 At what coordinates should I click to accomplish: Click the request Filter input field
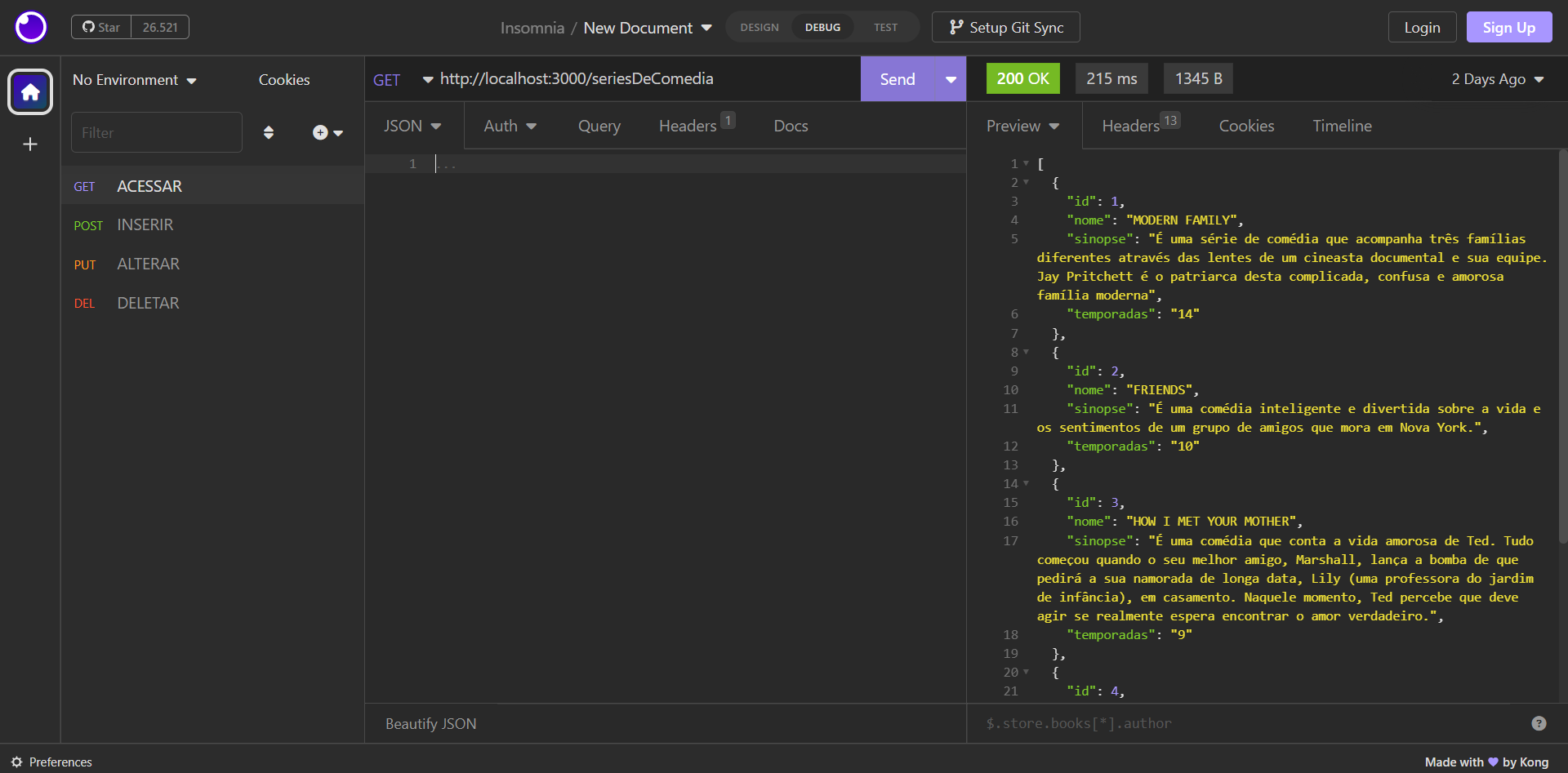pyautogui.click(x=156, y=132)
